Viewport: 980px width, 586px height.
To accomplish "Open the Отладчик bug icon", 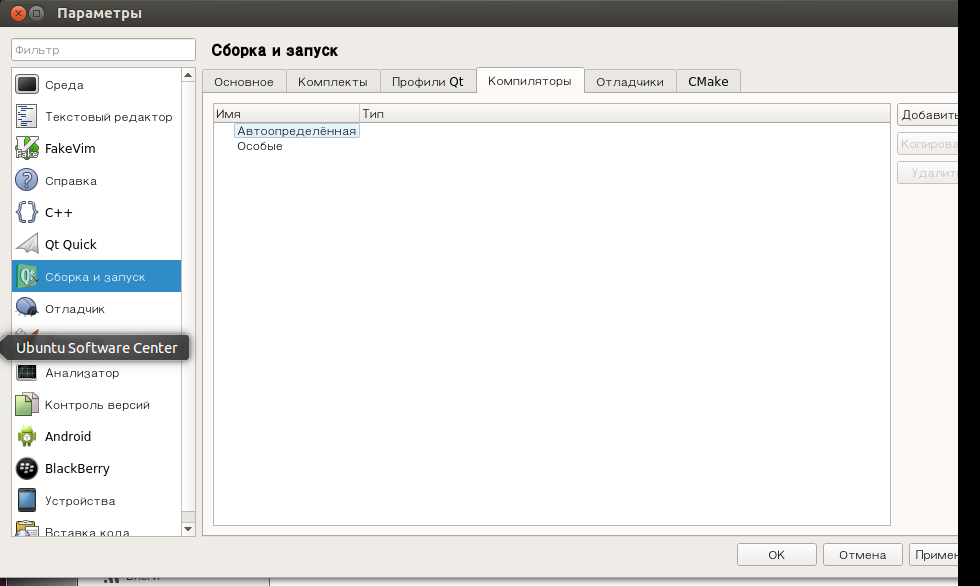I will tap(27, 308).
